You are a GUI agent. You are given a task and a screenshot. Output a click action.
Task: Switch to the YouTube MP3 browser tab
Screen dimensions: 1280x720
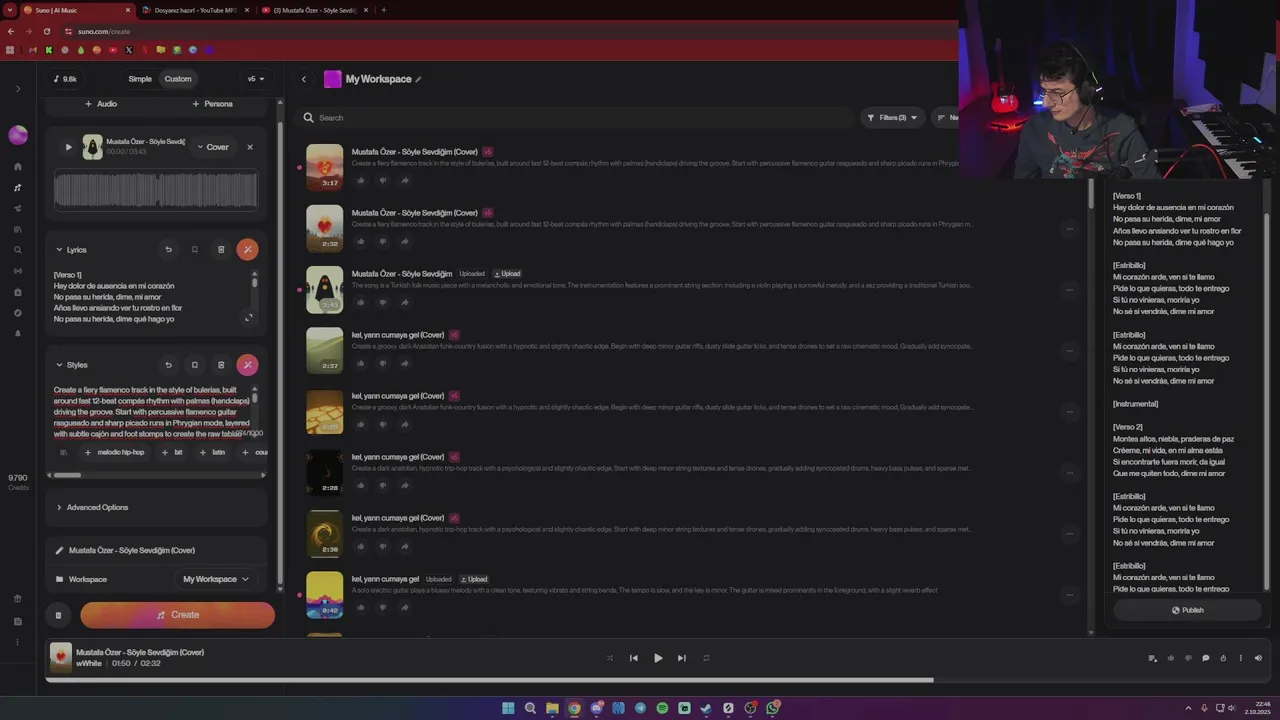(x=195, y=10)
